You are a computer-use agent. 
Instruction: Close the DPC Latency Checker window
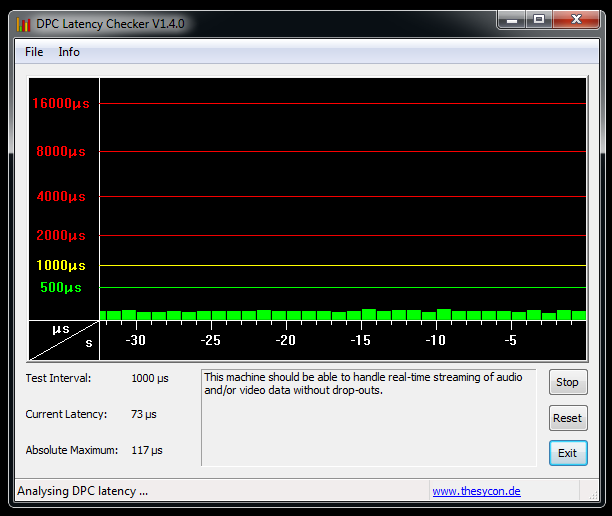(x=579, y=20)
